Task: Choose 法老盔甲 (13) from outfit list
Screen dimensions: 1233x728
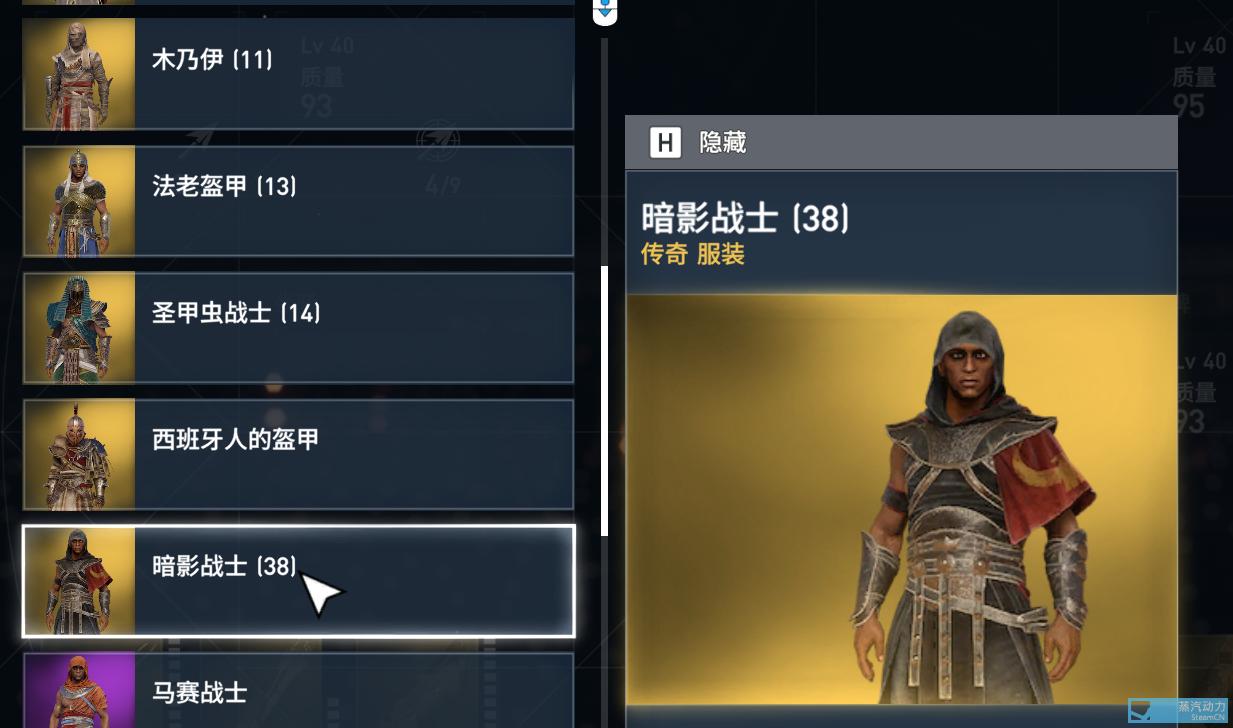Action: [298, 201]
